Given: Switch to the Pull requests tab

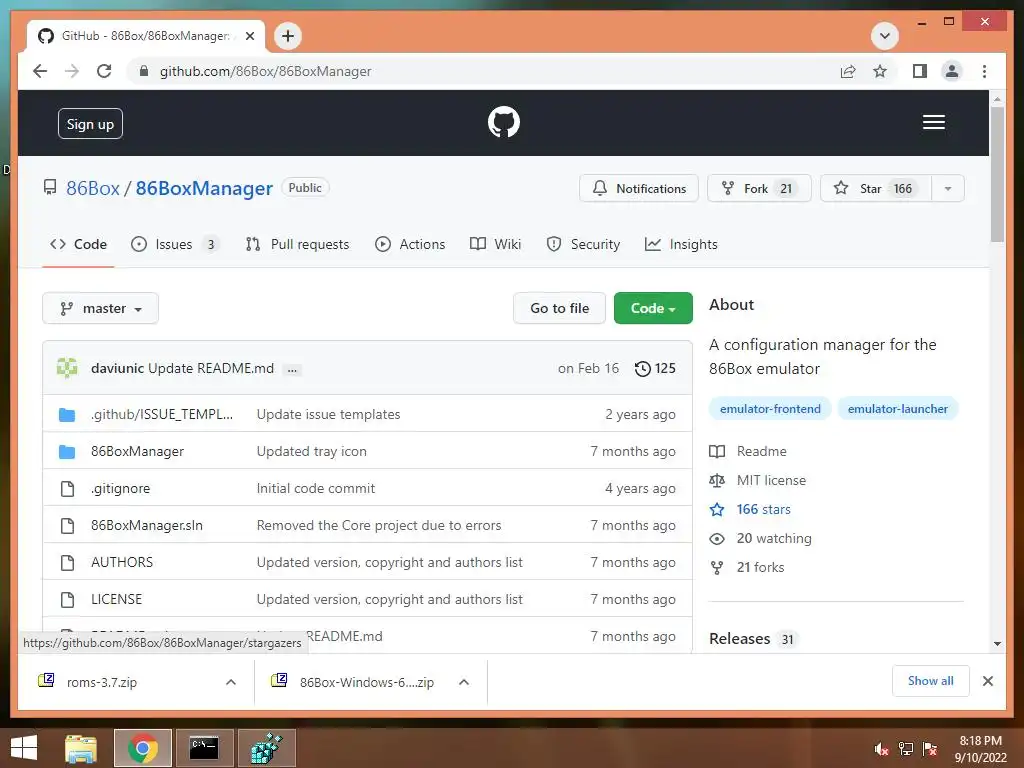Looking at the screenshot, I should click(x=297, y=244).
